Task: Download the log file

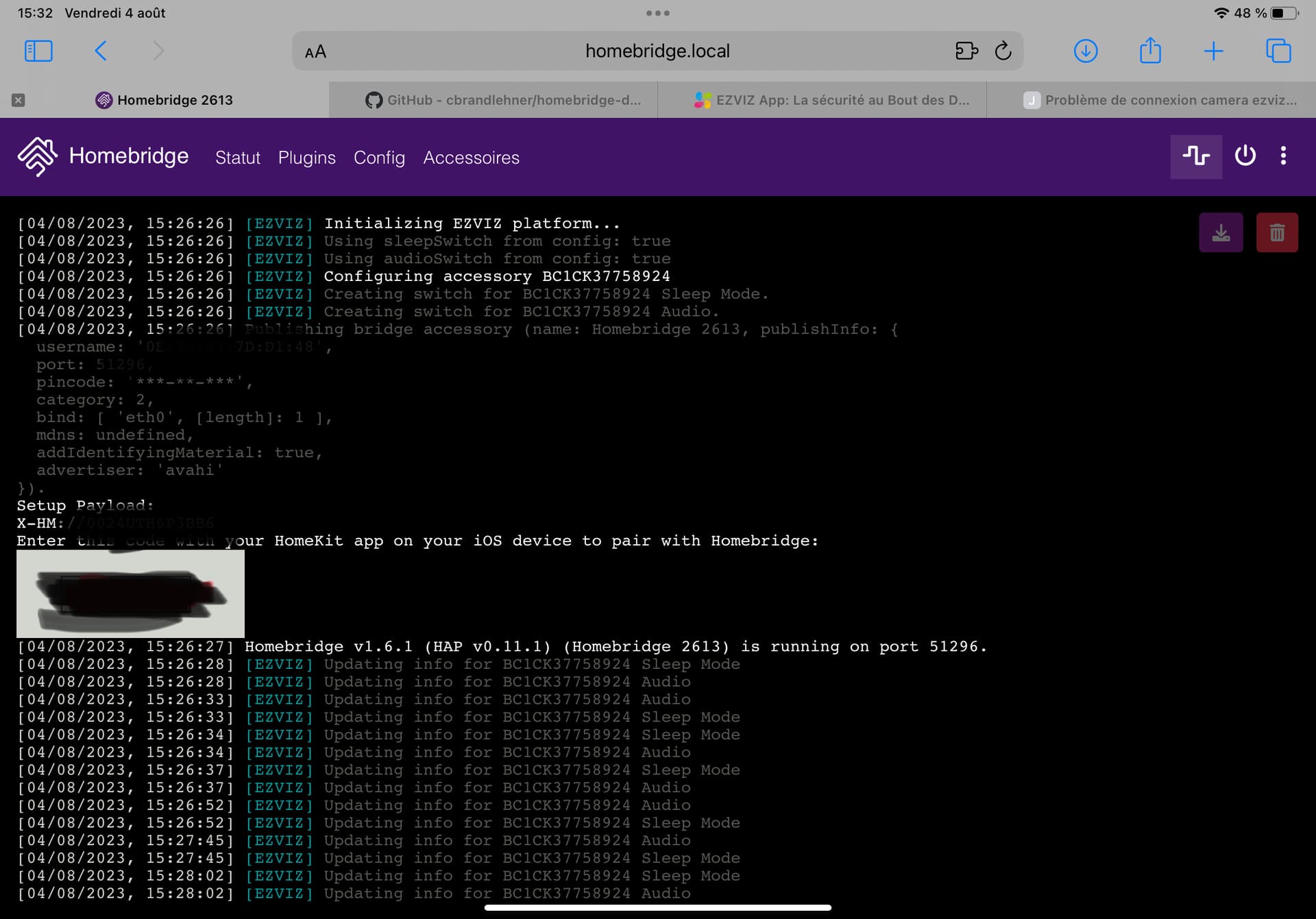Action: pos(1221,233)
